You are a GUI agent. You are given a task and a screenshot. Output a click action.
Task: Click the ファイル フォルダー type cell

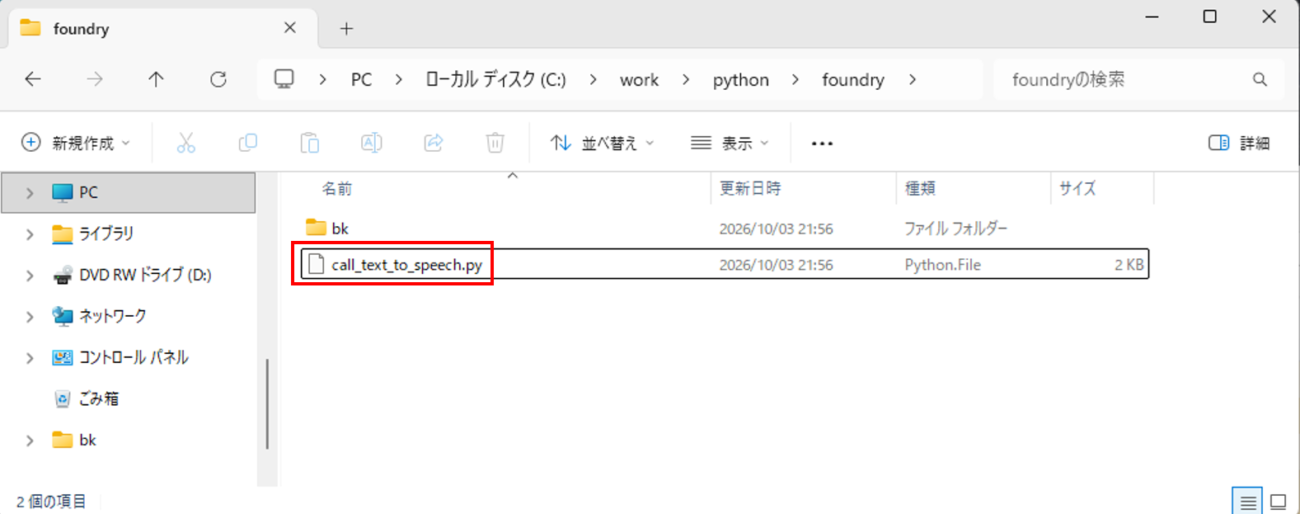pyautogui.click(x=956, y=229)
